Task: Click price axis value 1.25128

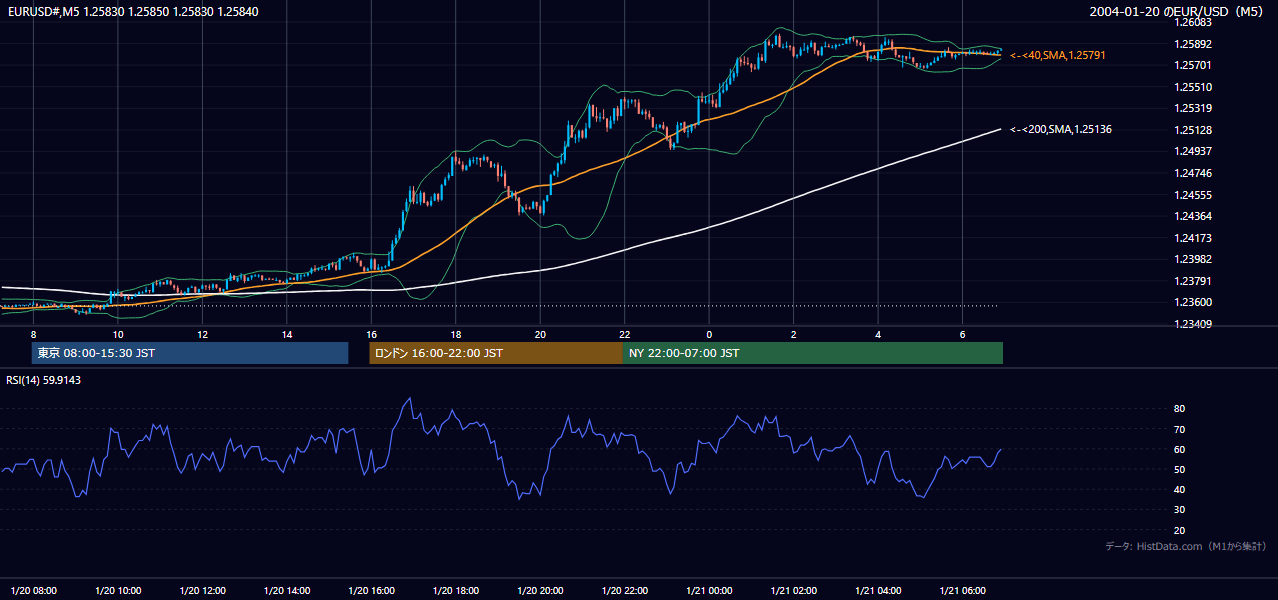Action: [1192, 130]
